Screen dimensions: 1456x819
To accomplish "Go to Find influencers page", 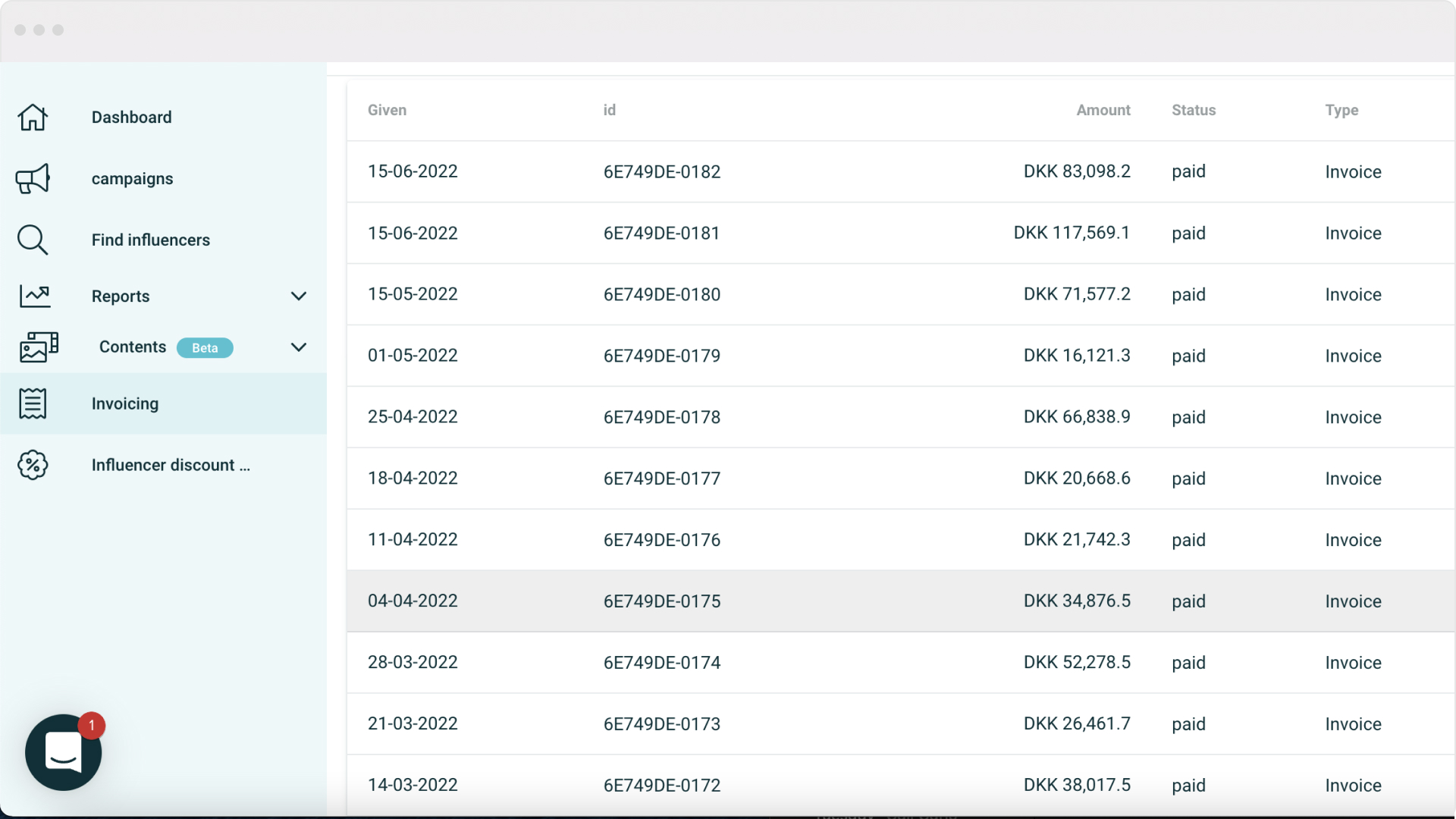I will coord(150,240).
